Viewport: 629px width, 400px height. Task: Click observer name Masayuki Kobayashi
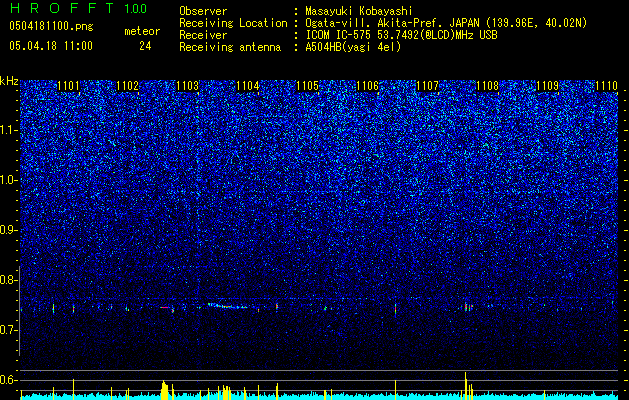coord(359,12)
